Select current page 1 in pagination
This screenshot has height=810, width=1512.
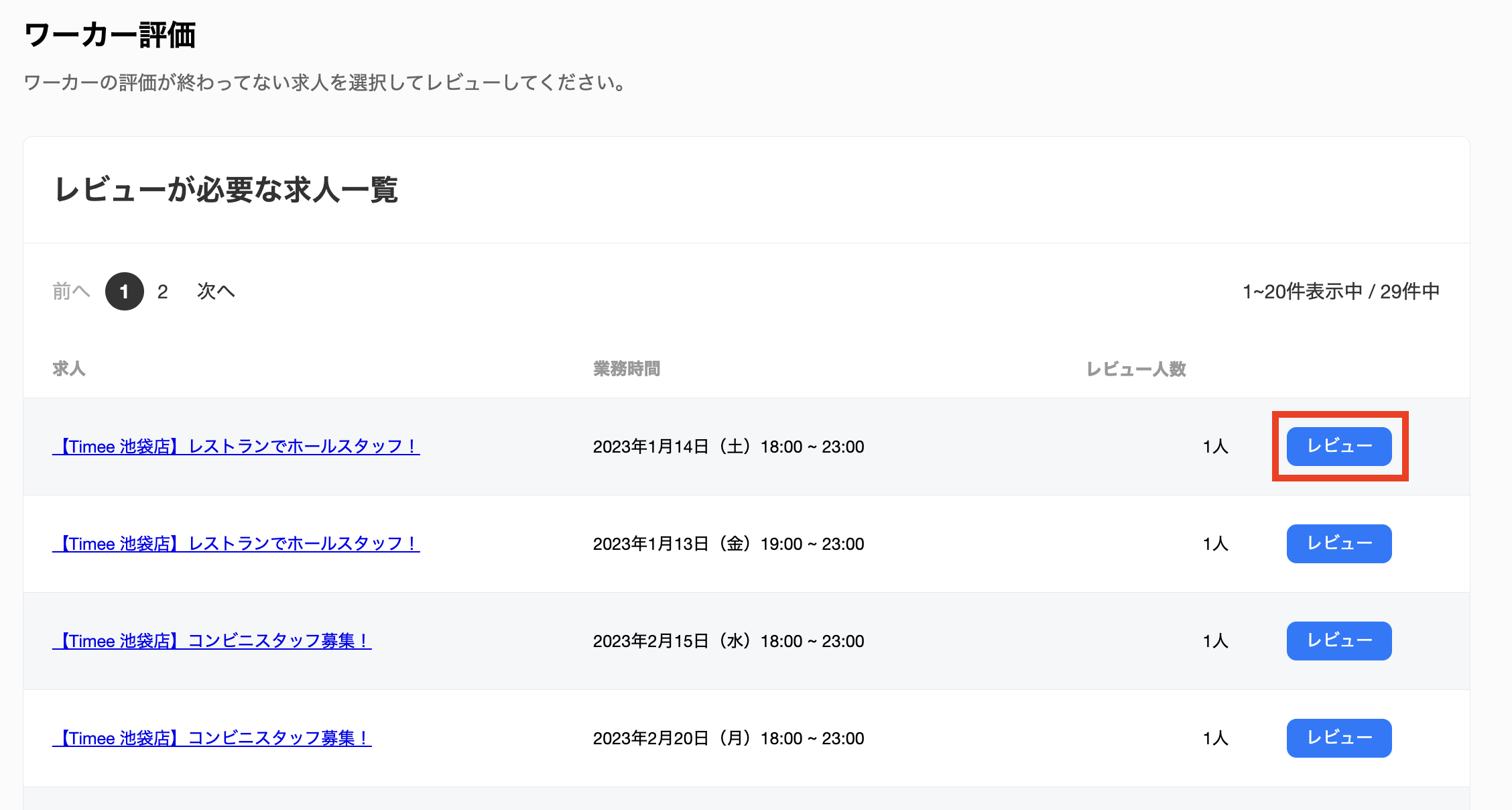coord(125,292)
